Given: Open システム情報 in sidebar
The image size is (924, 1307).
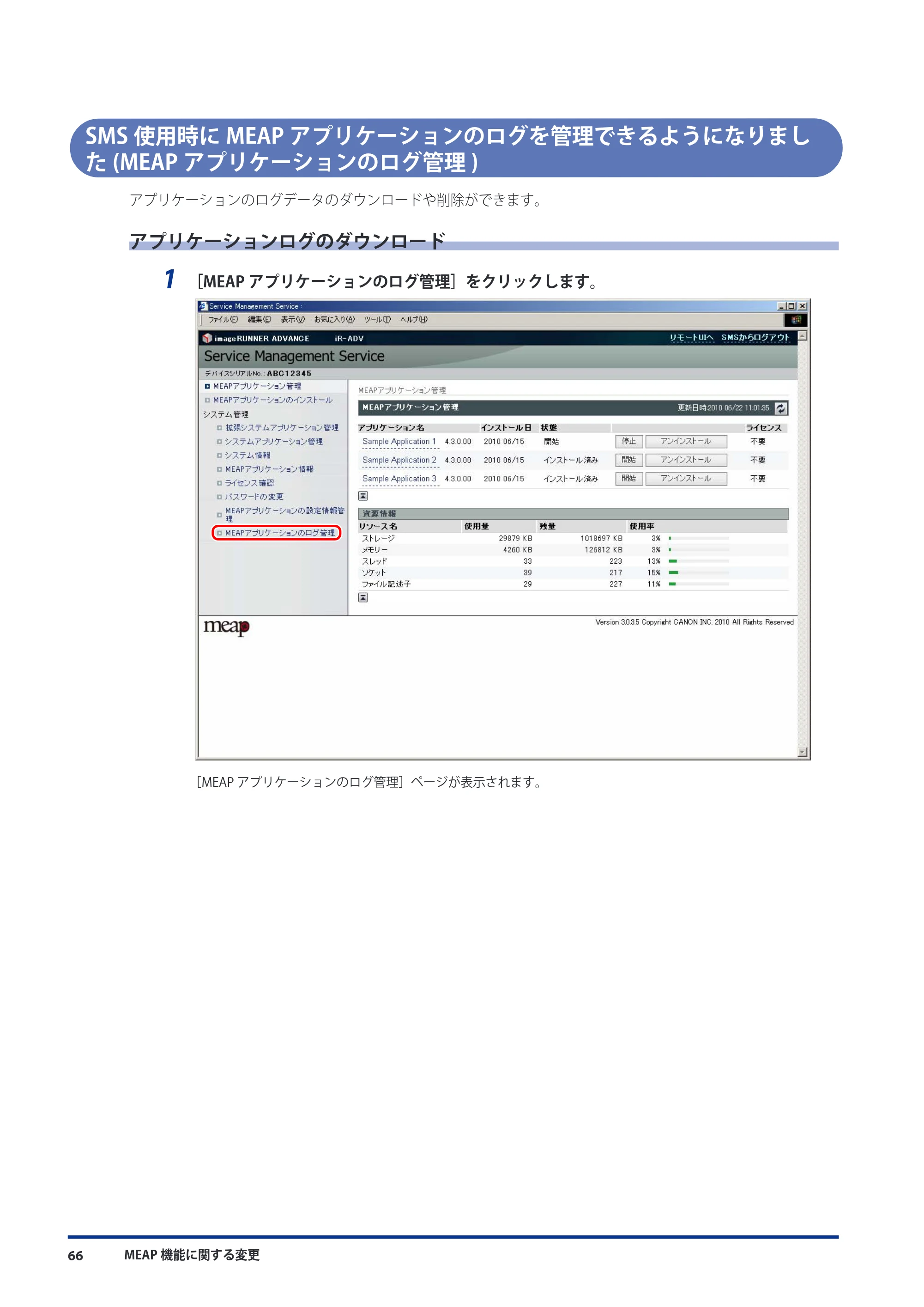Looking at the screenshot, I should point(248,456).
